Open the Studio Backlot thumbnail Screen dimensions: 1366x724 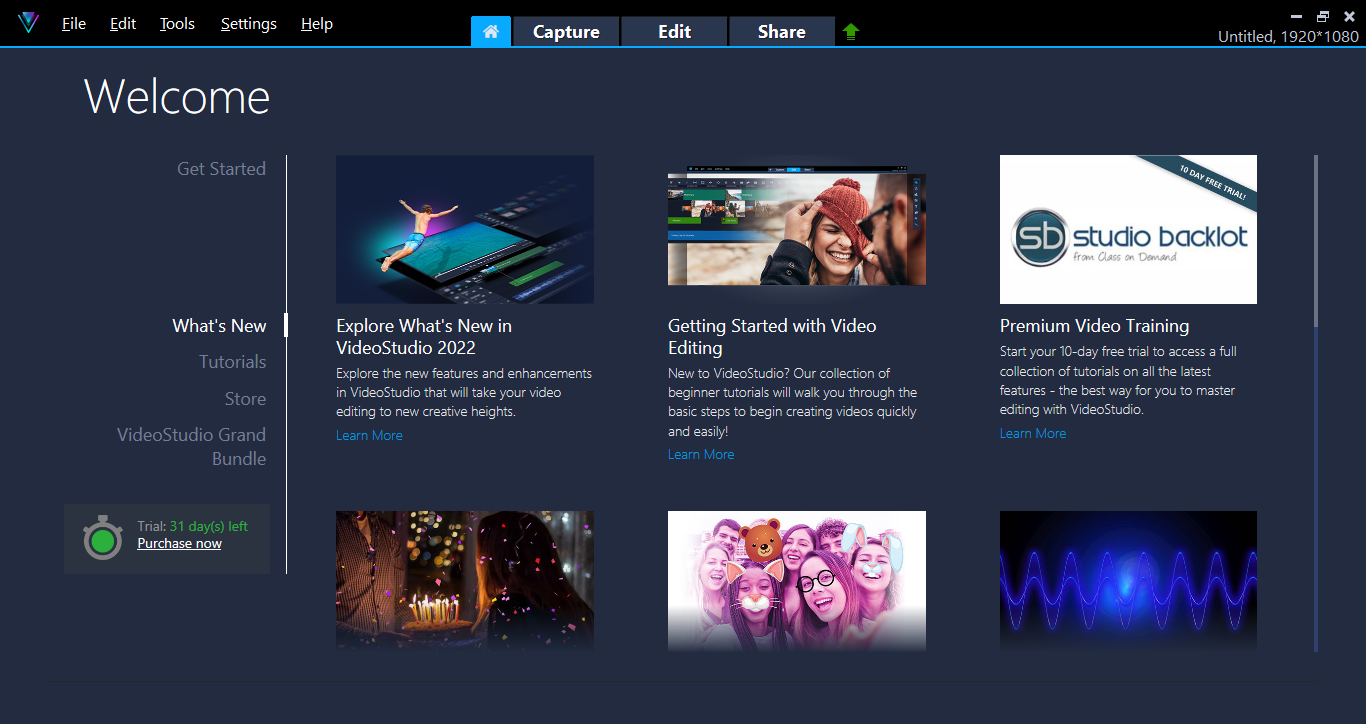(x=1128, y=229)
